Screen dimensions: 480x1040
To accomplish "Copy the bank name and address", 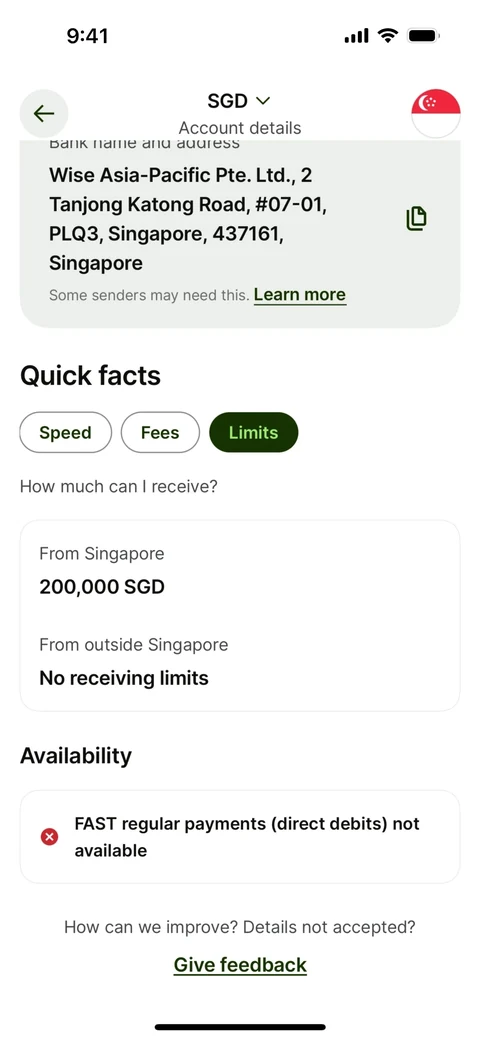I will tap(416, 219).
